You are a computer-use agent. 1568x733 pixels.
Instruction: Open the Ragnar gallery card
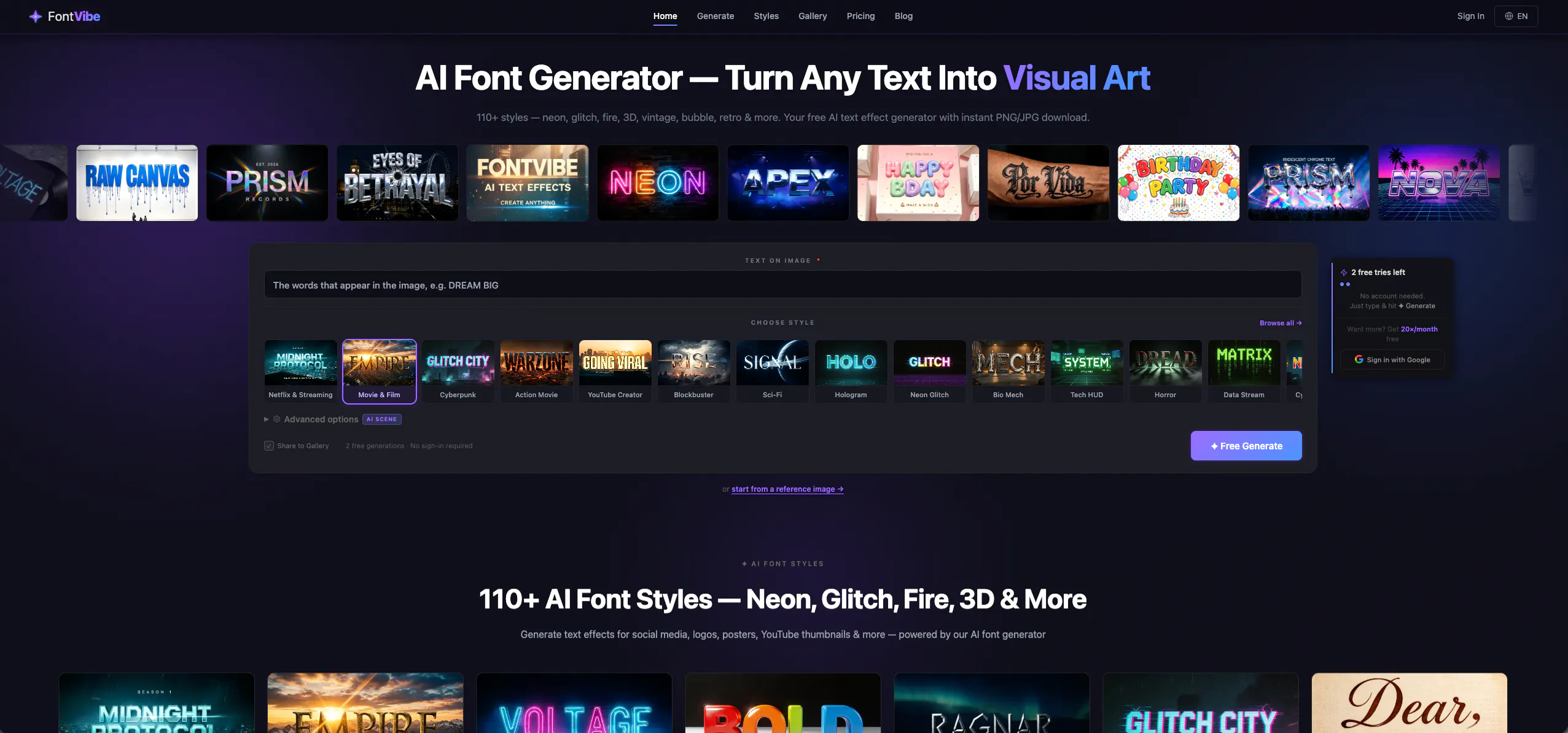[992, 703]
